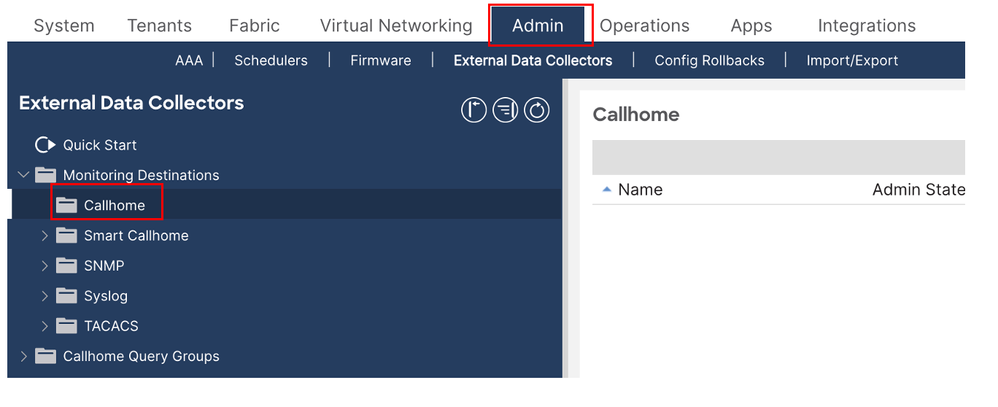The image size is (998, 407).
Task: Click the Quick Start play icon
Action: 44,145
